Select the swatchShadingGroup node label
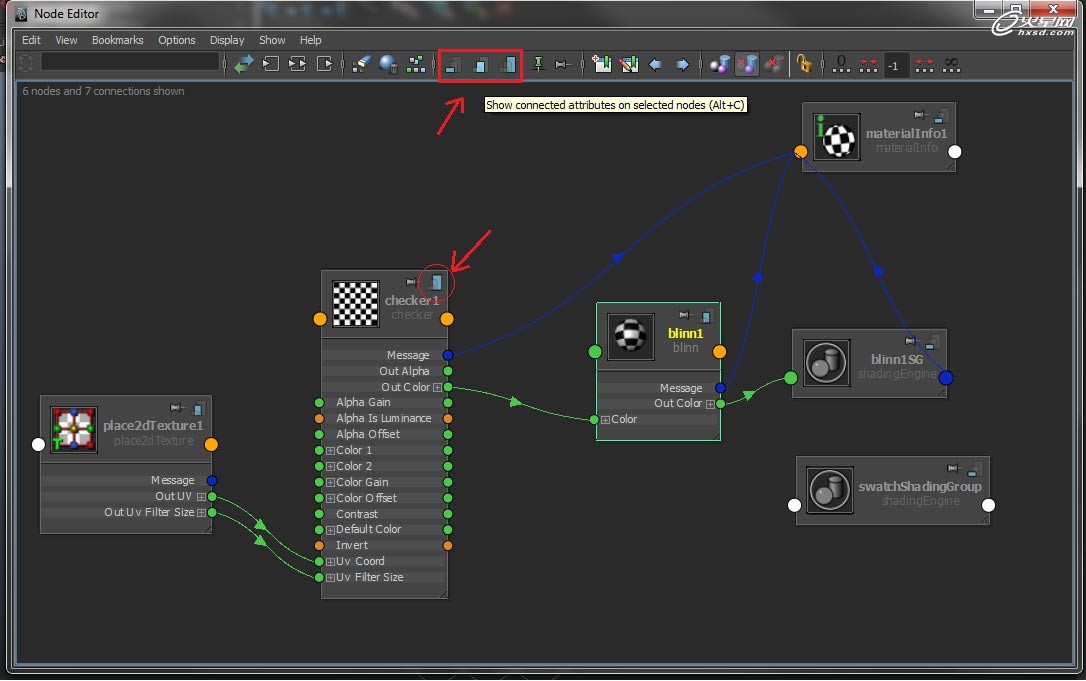This screenshot has width=1086, height=681. [x=919, y=486]
